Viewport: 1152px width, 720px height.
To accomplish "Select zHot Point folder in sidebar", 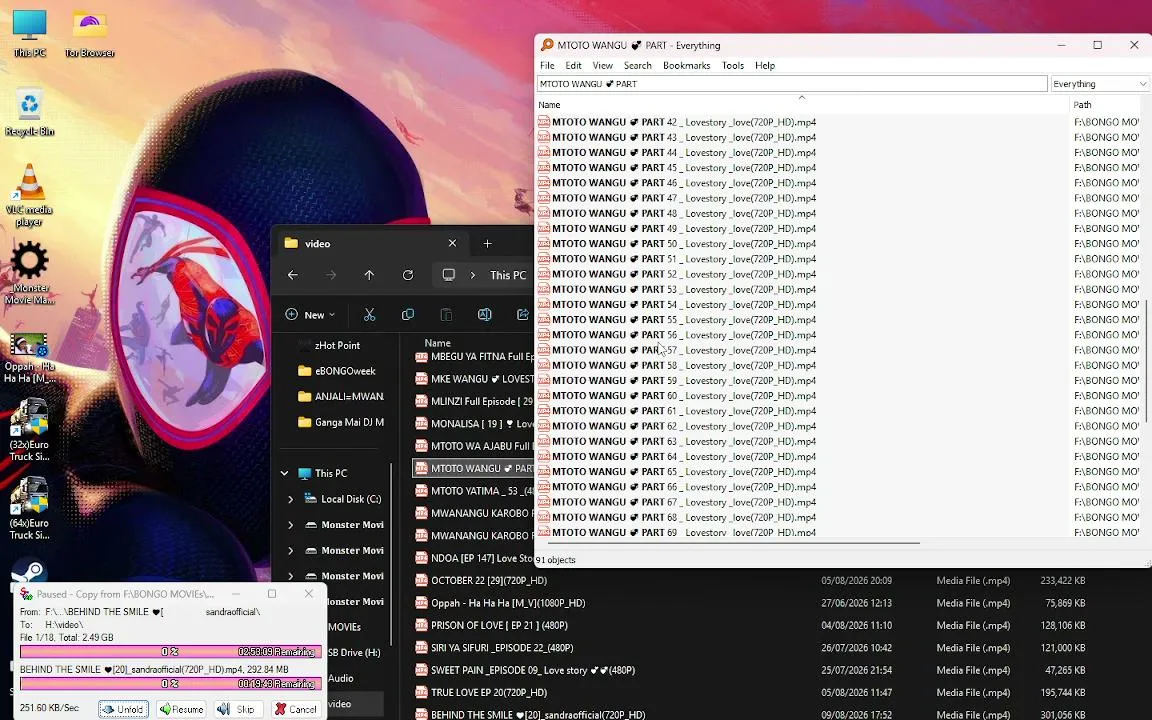I will 337,345.
